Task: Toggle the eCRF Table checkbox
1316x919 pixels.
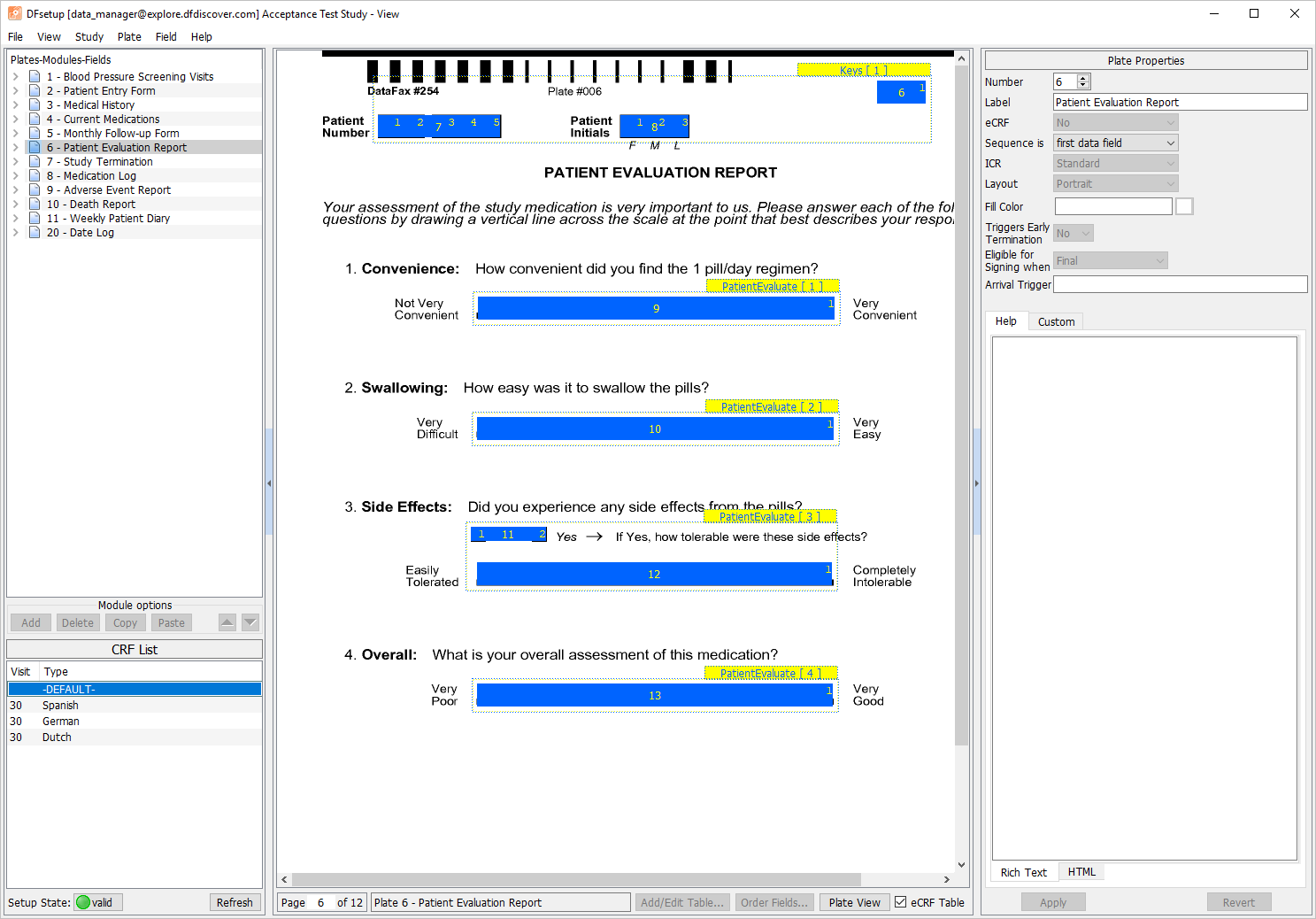Action: pos(901,902)
